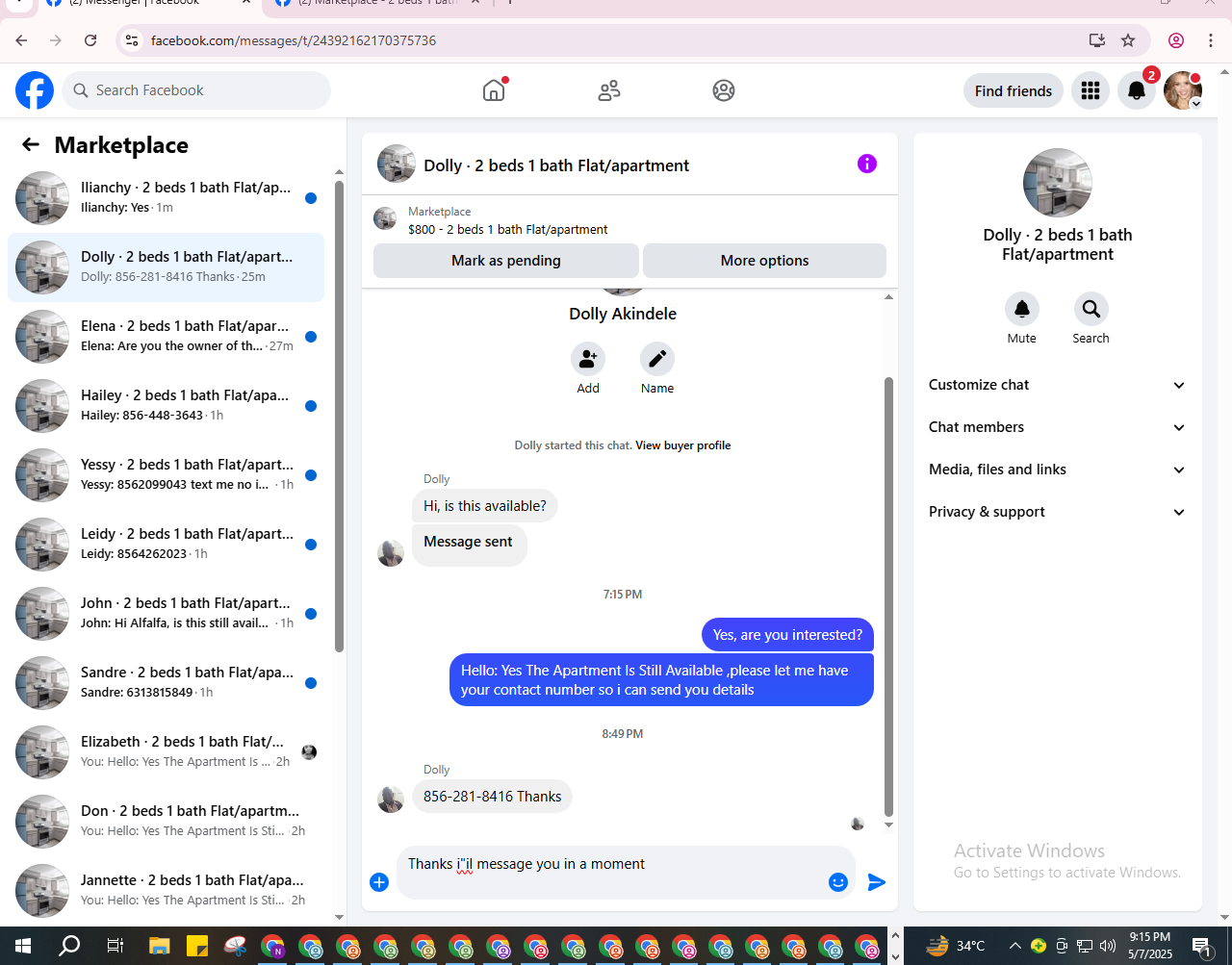Edit the chat name with pencil icon
This screenshot has height=965, width=1232.
pos(657,359)
